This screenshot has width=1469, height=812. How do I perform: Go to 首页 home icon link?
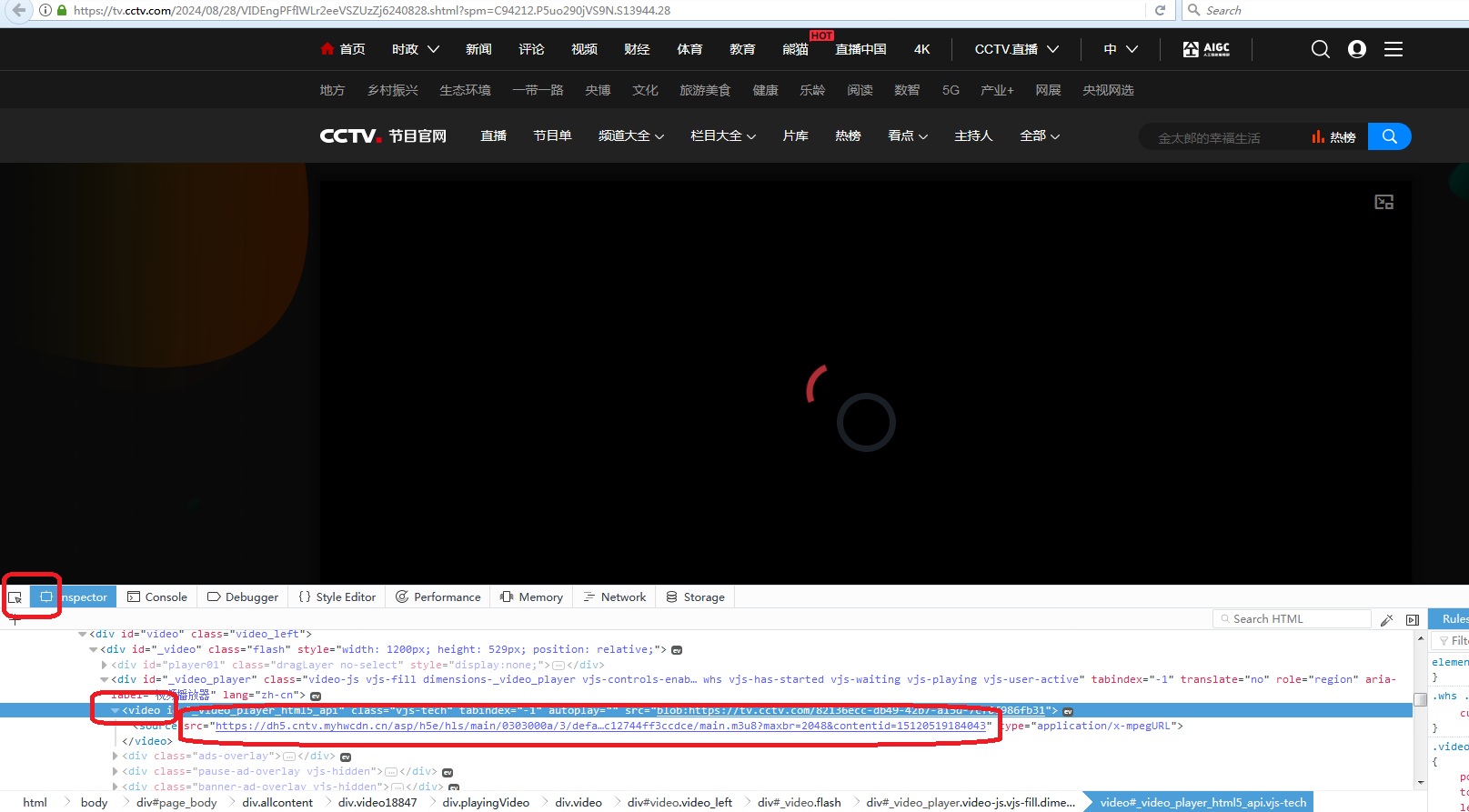point(343,49)
